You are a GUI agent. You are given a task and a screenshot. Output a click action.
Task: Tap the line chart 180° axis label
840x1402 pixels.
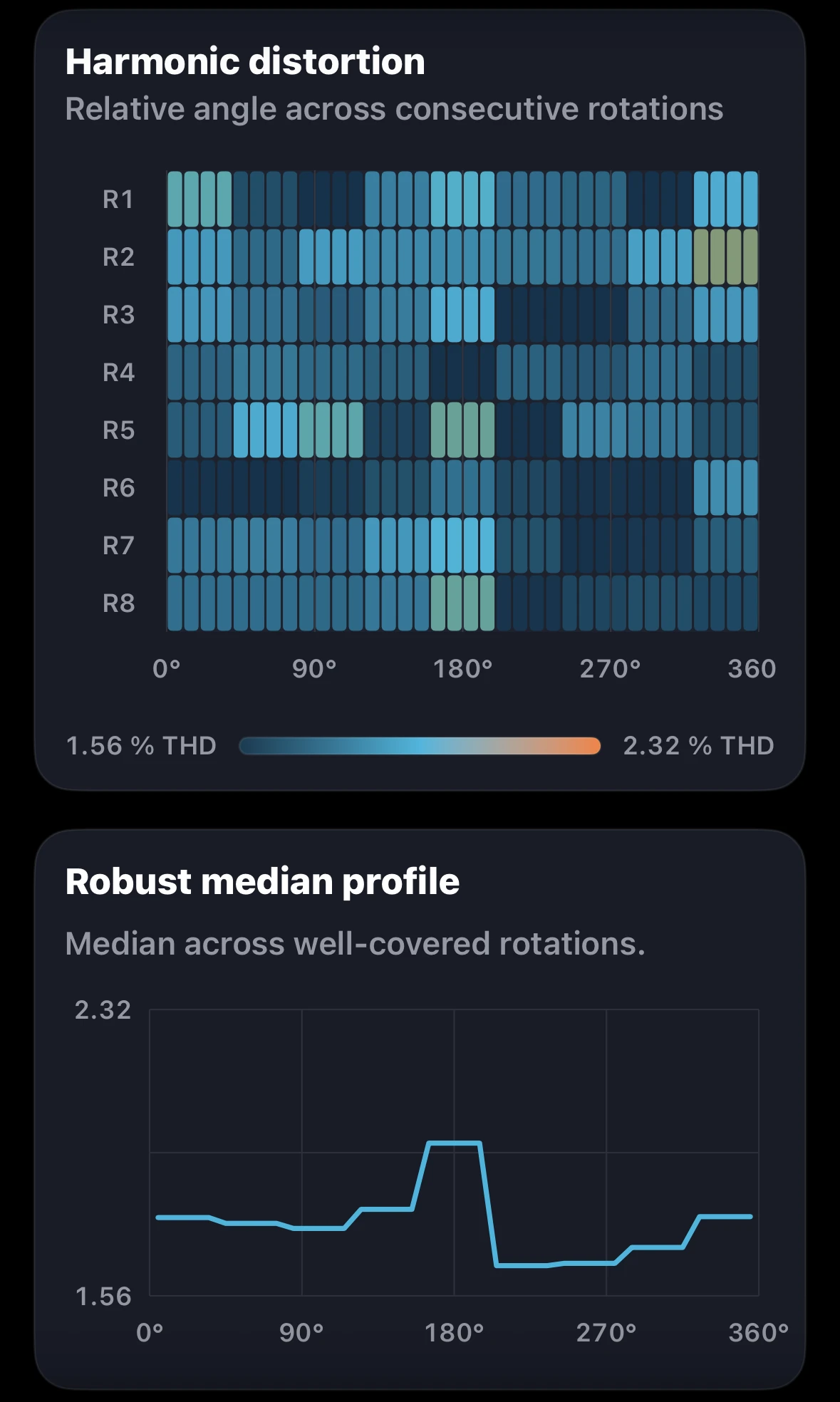[x=455, y=1333]
